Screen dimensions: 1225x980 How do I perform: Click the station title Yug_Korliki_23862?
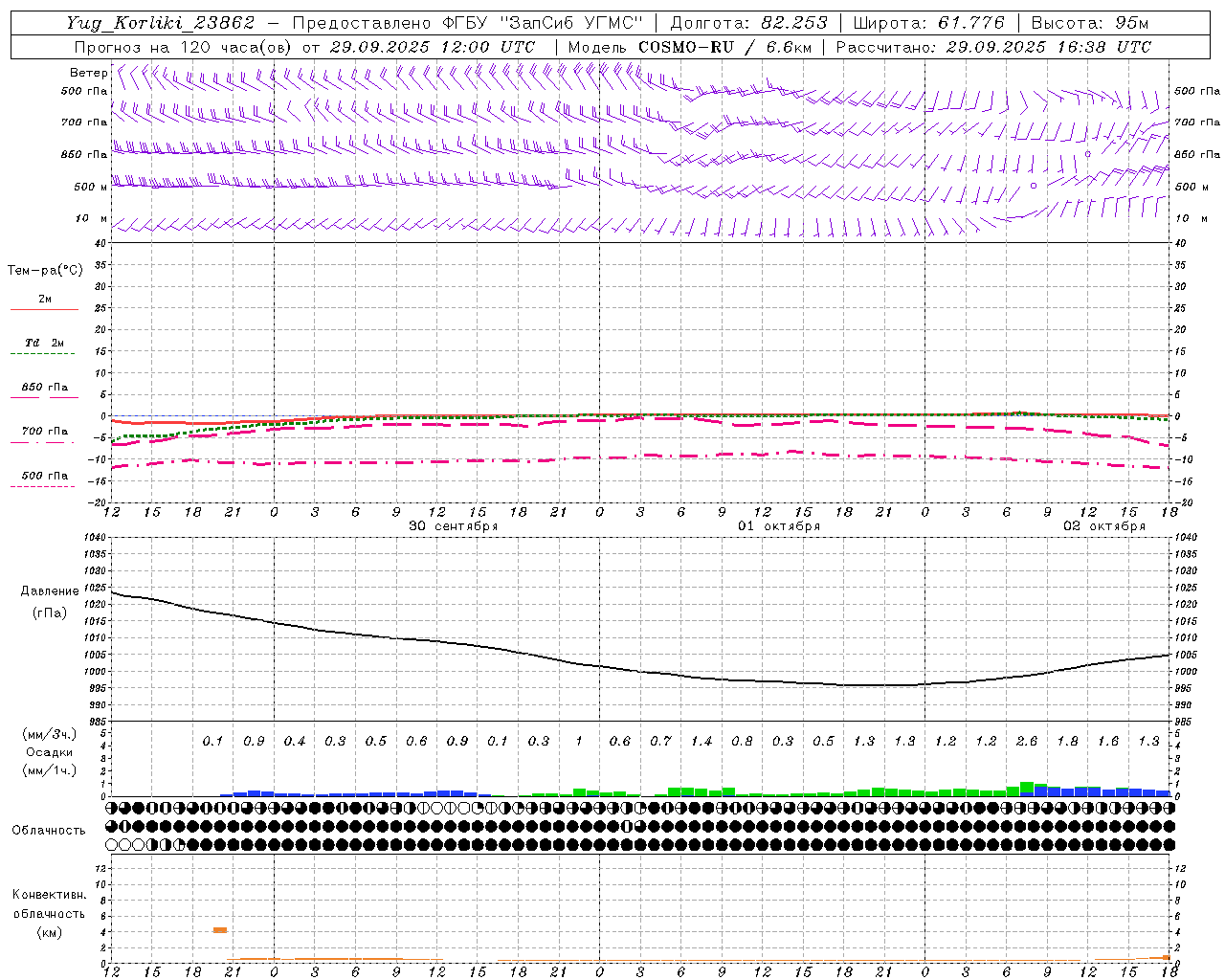click(161, 23)
